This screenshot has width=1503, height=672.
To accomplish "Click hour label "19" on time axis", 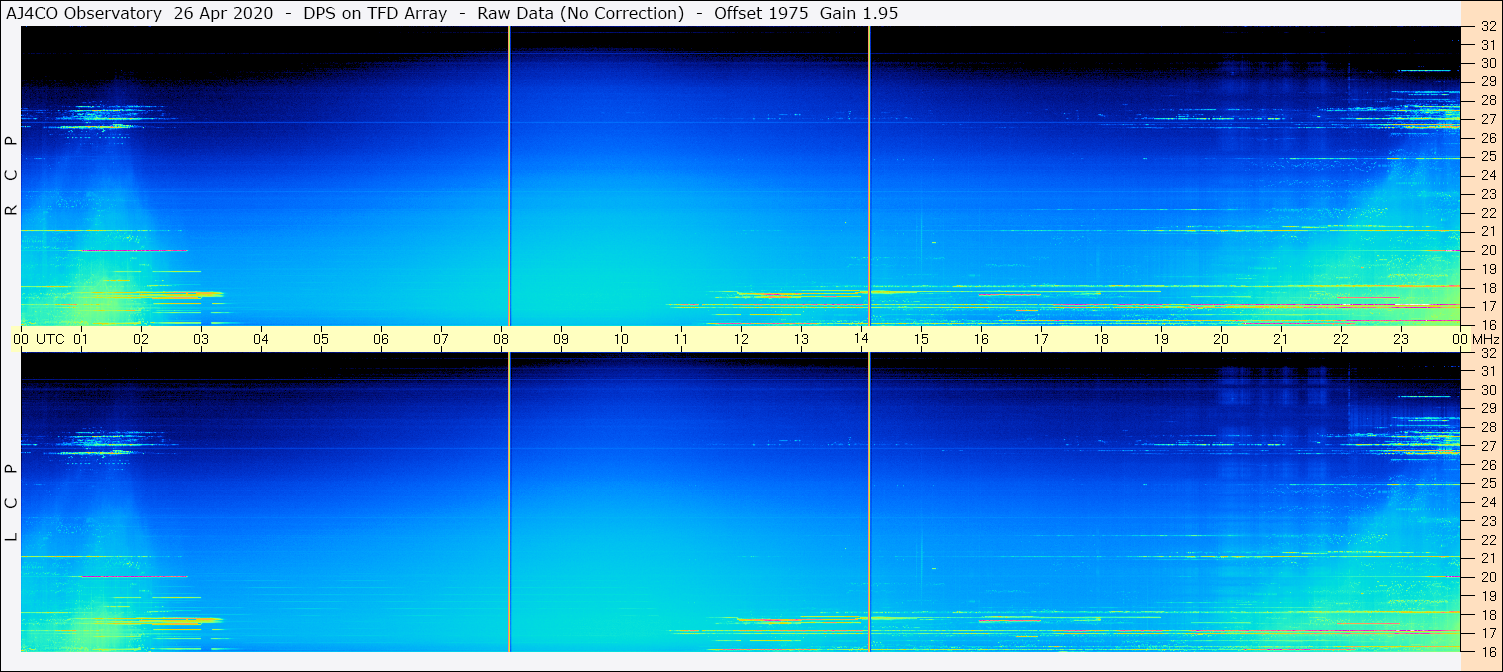I will [x=1161, y=339].
